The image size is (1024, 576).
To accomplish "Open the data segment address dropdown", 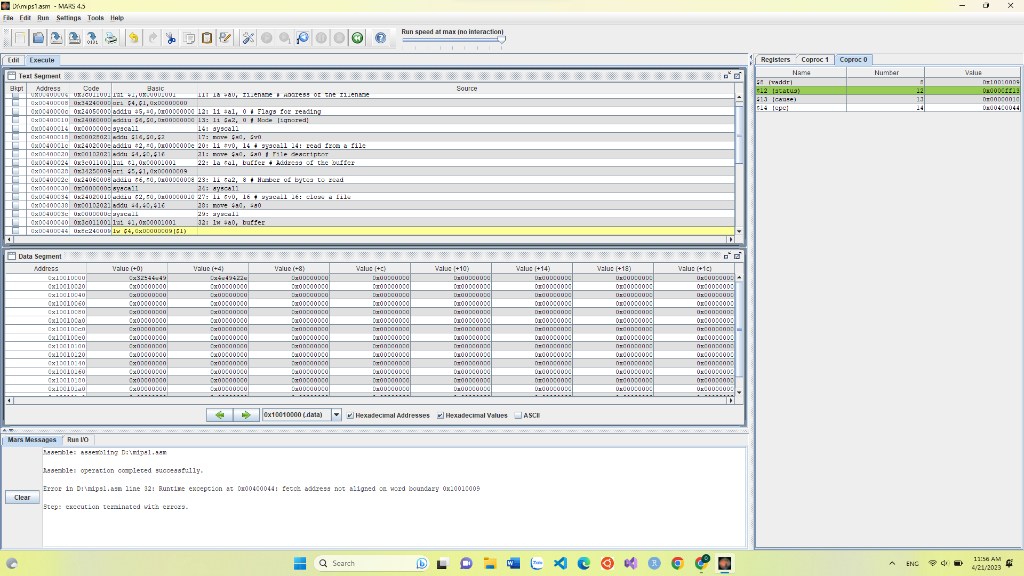I will 337,415.
